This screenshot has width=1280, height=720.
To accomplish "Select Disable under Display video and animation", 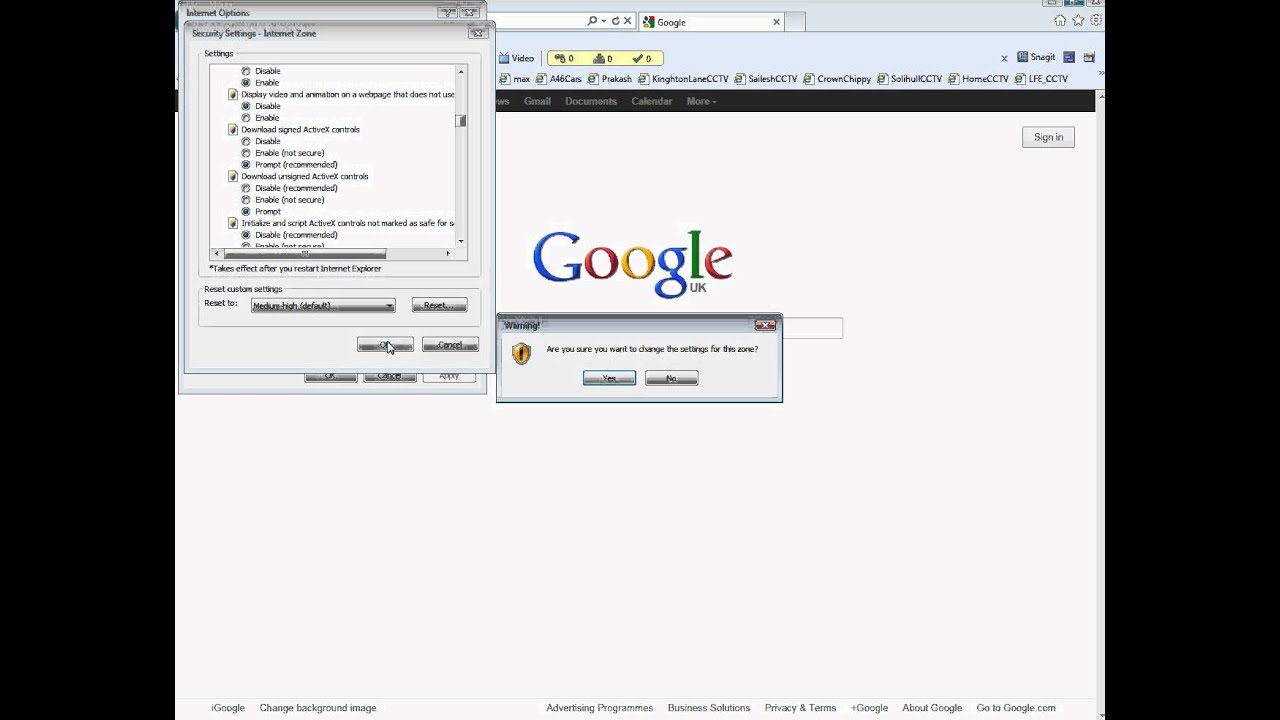I will (246, 106).
